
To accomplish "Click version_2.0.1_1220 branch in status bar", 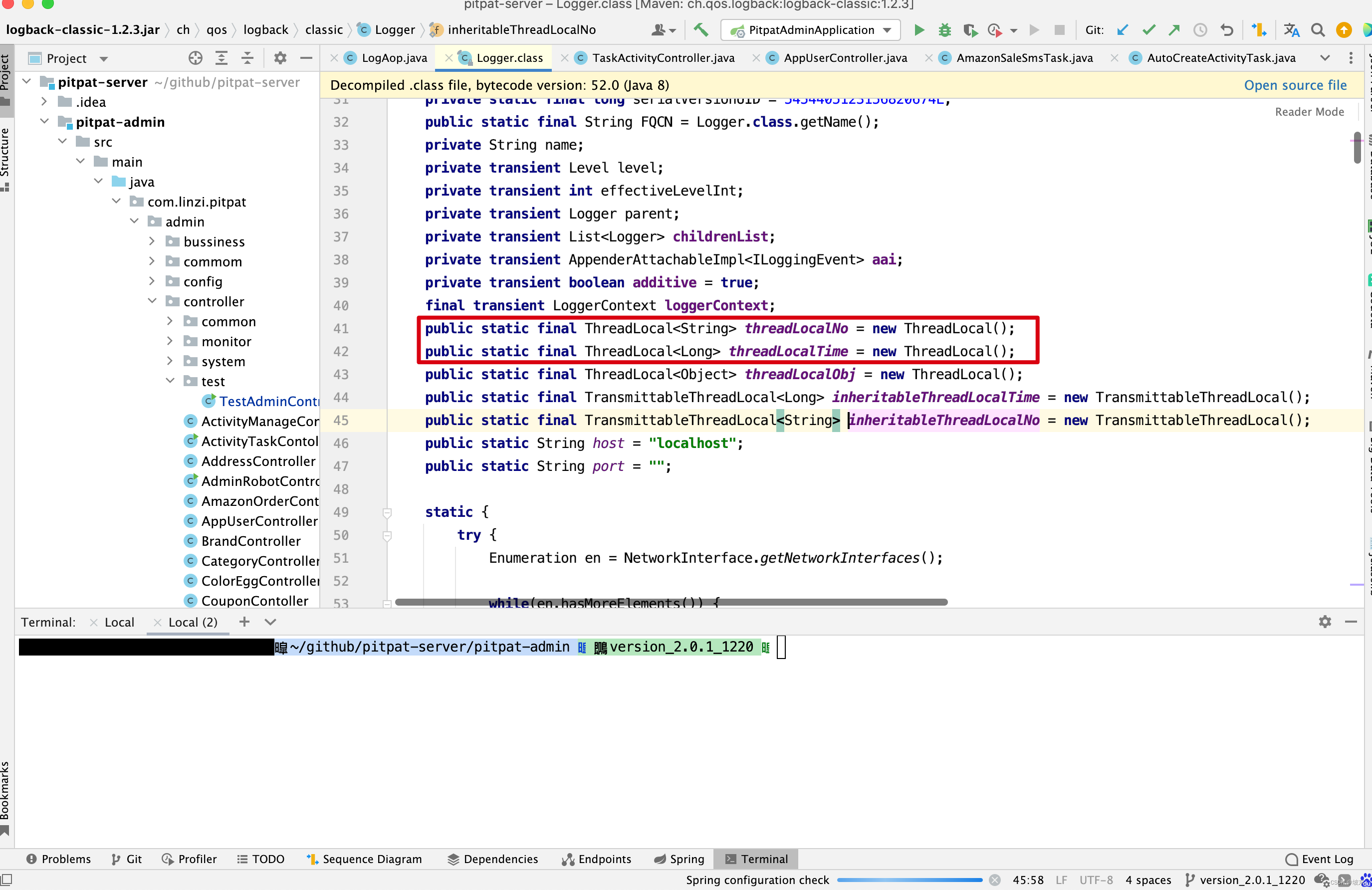I will [1252, 880].
